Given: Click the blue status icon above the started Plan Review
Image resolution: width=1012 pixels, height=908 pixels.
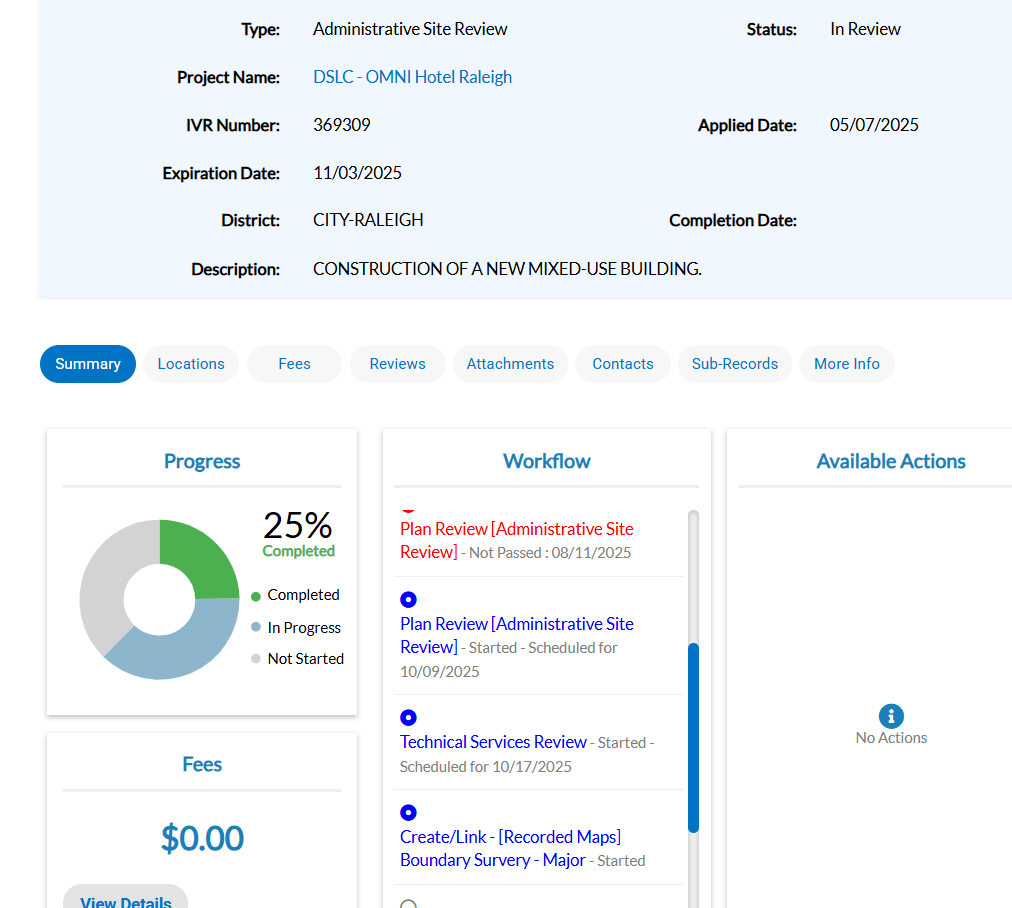Looking at the screenshot, I should pos(408,600).
